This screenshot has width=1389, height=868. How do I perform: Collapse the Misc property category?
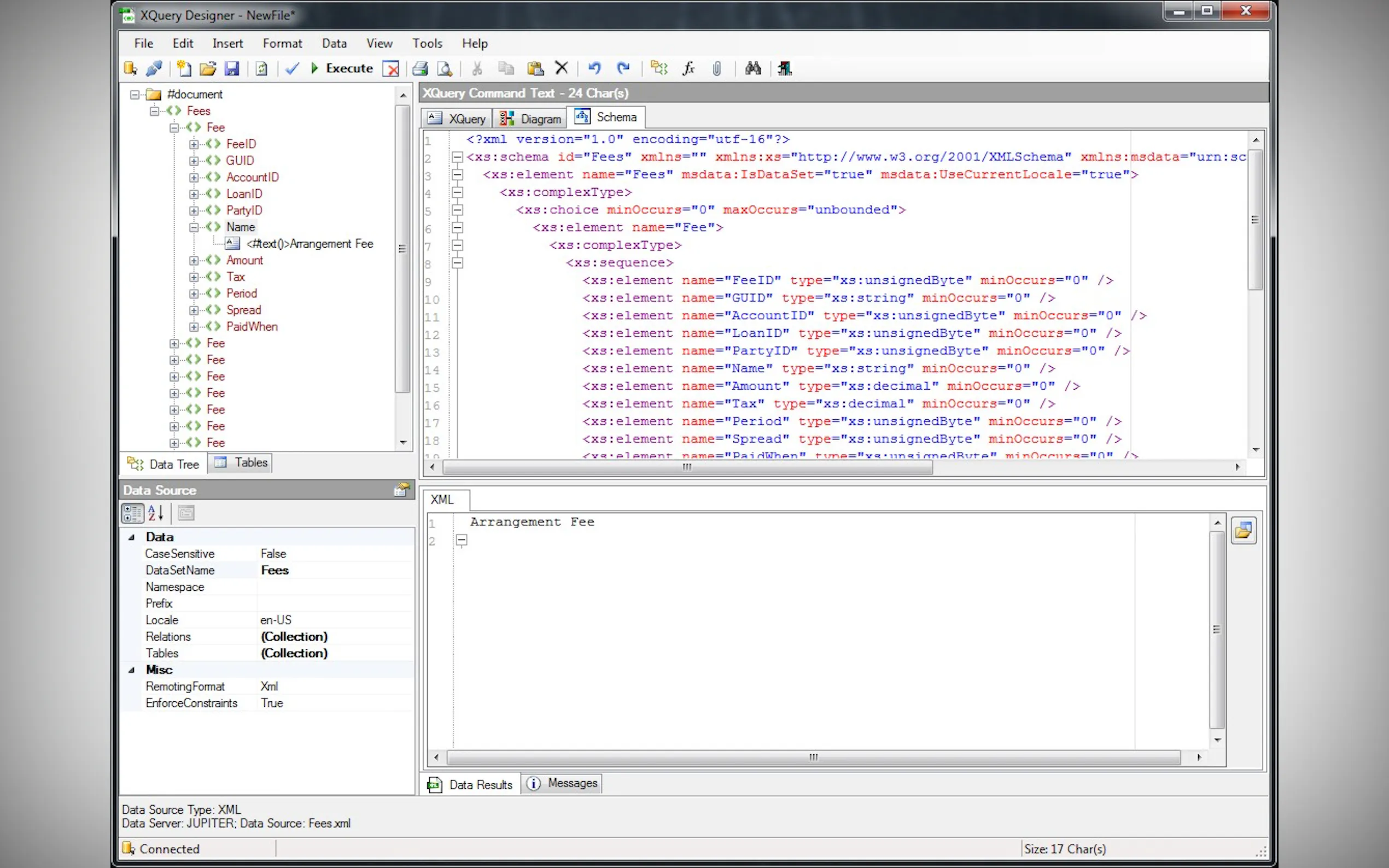click(131, 670)
